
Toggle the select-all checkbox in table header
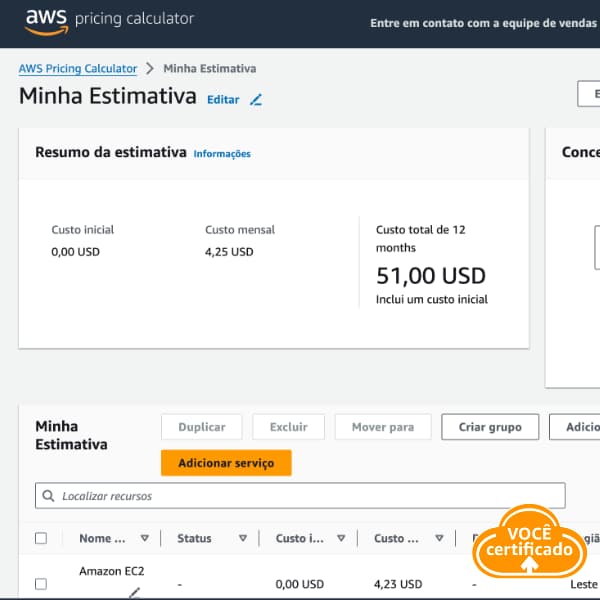coord(41,538)
